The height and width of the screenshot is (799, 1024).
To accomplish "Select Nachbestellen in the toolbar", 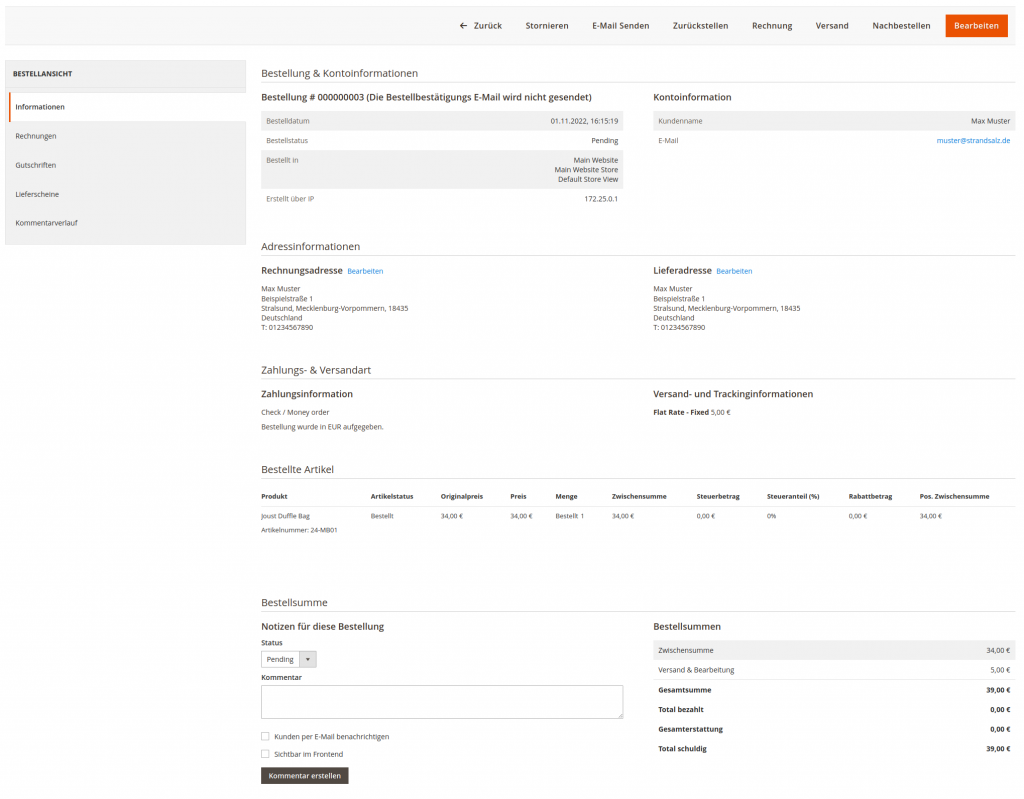I will pos(901,26).
